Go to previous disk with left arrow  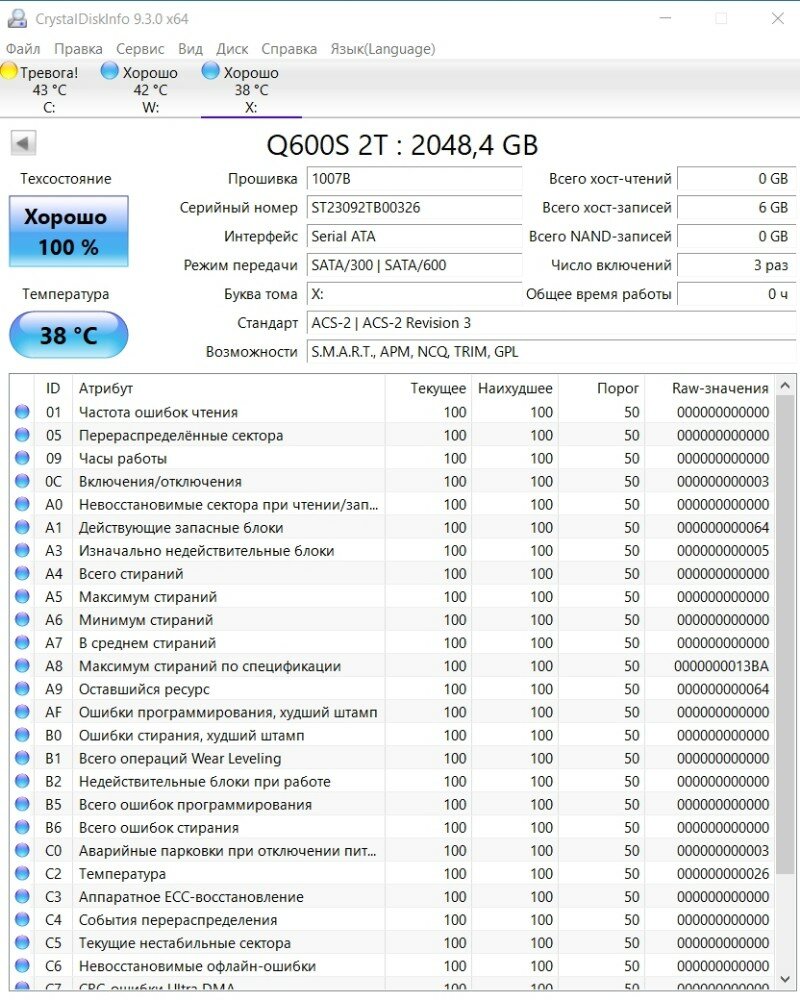[24, 143]
